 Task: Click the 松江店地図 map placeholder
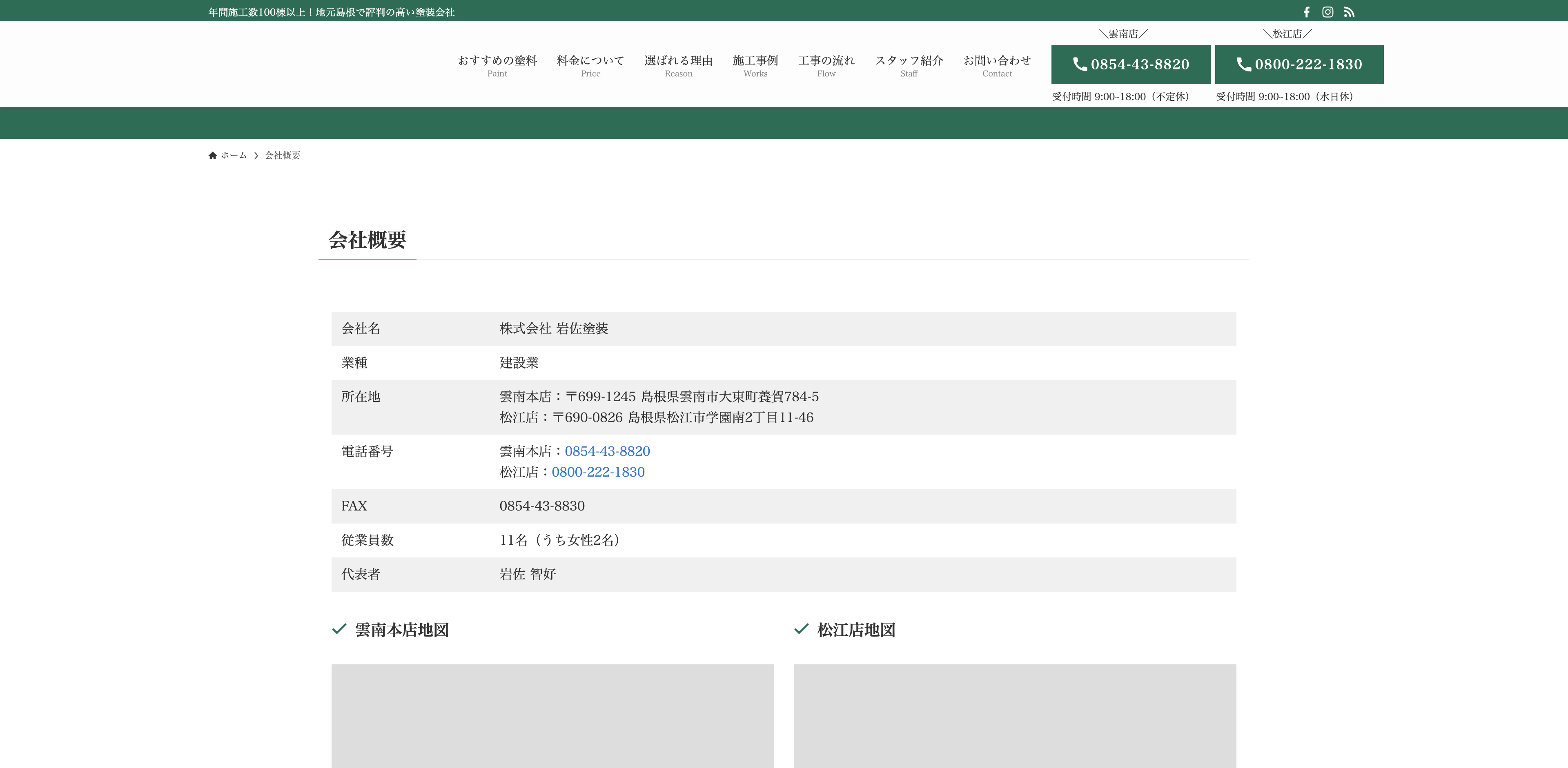click(1015, 716)
